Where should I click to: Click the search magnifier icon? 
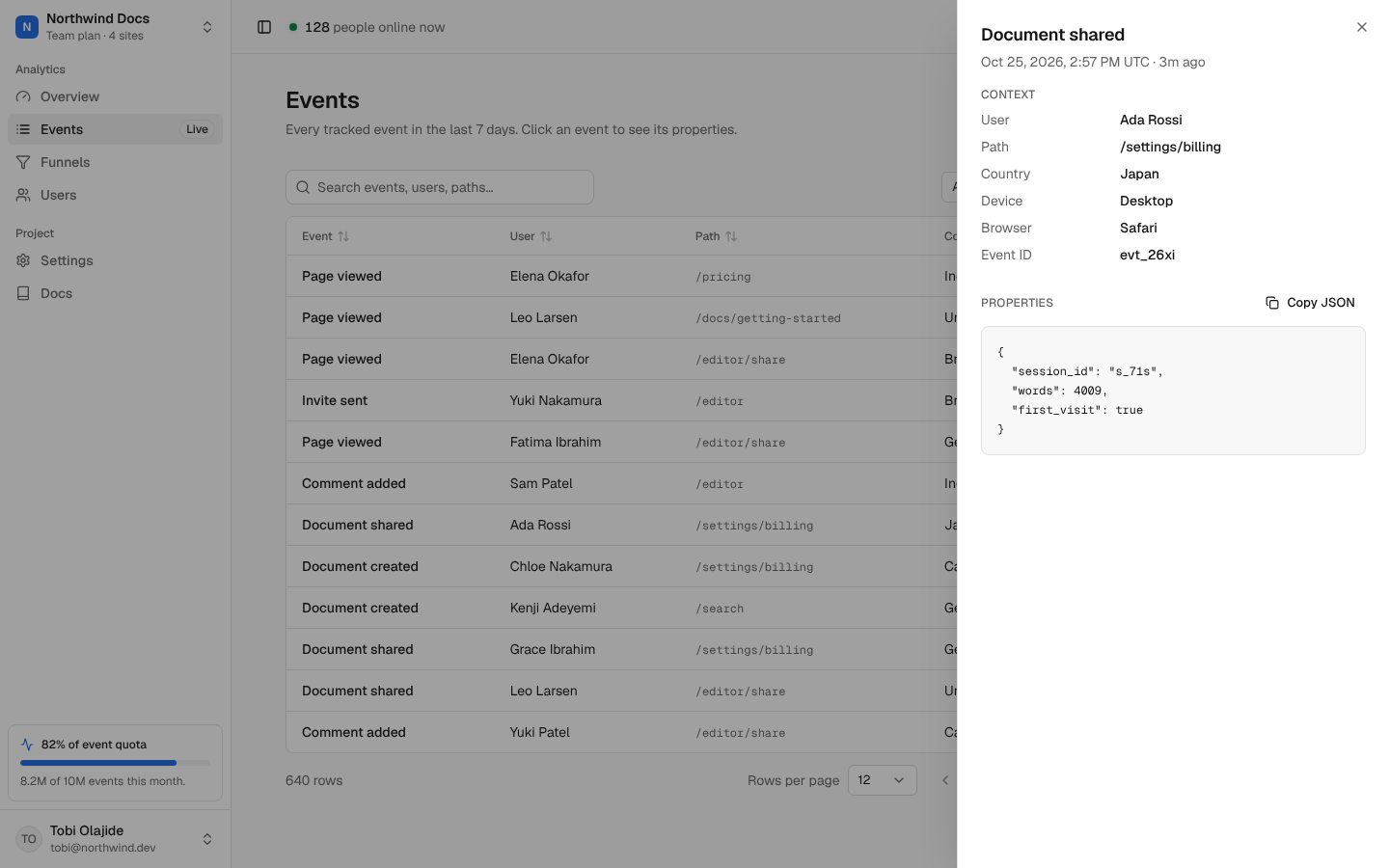tap(303, 187)
